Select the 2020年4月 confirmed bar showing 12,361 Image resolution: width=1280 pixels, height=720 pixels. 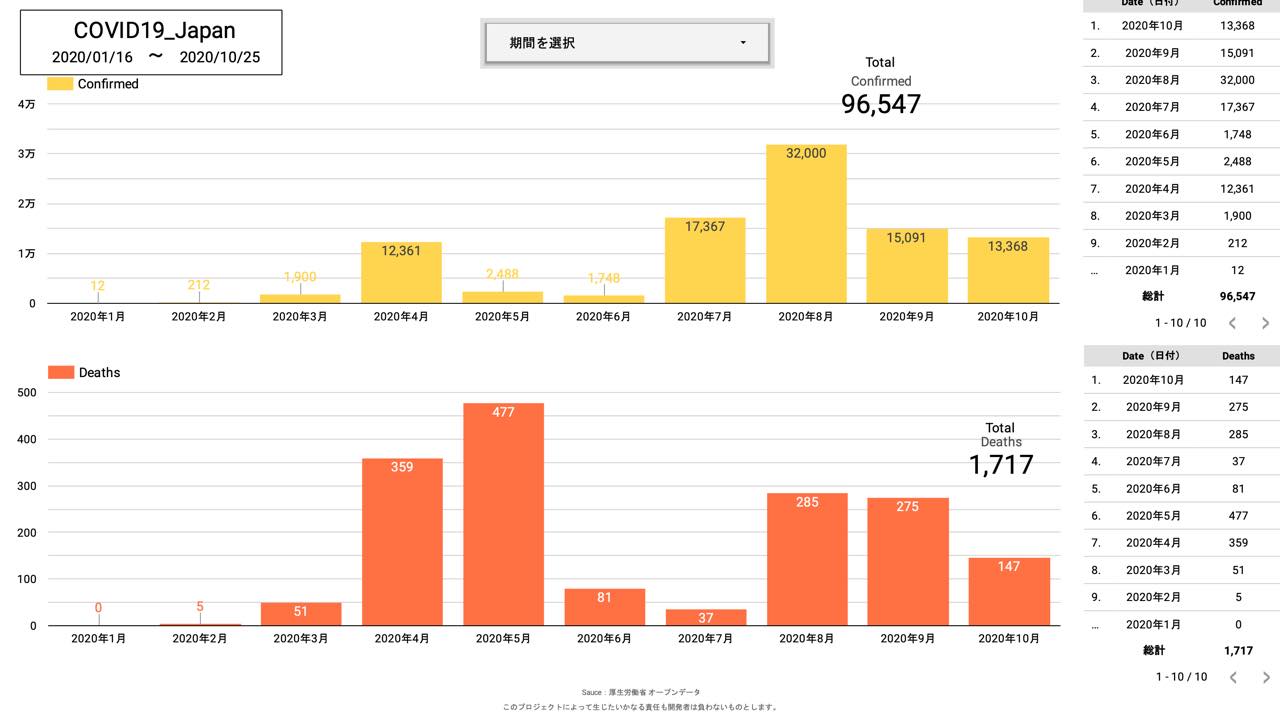(401, 273)
